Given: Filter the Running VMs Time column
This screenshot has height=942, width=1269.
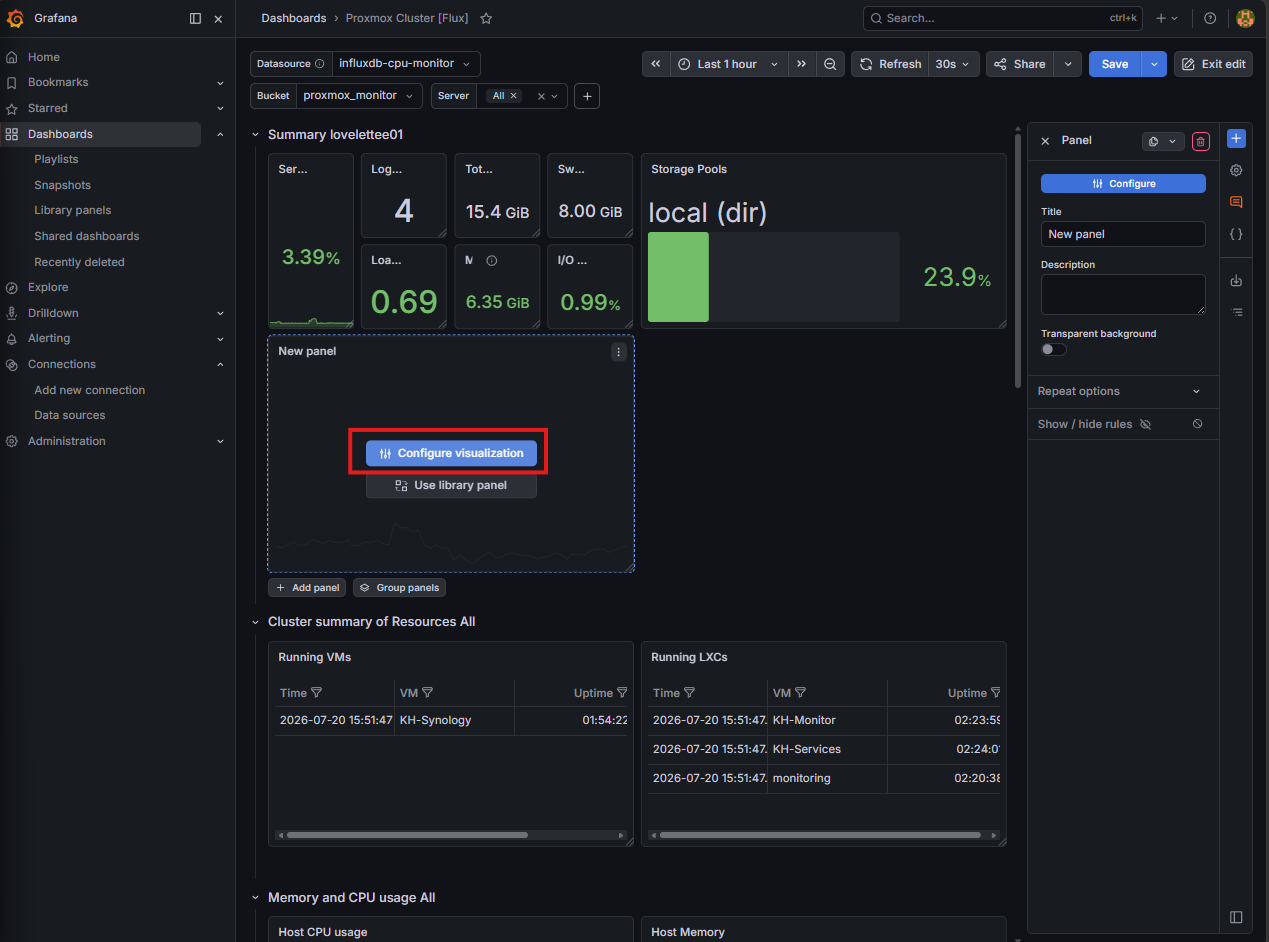Looking at the screenshot, I should click(316, 693).
